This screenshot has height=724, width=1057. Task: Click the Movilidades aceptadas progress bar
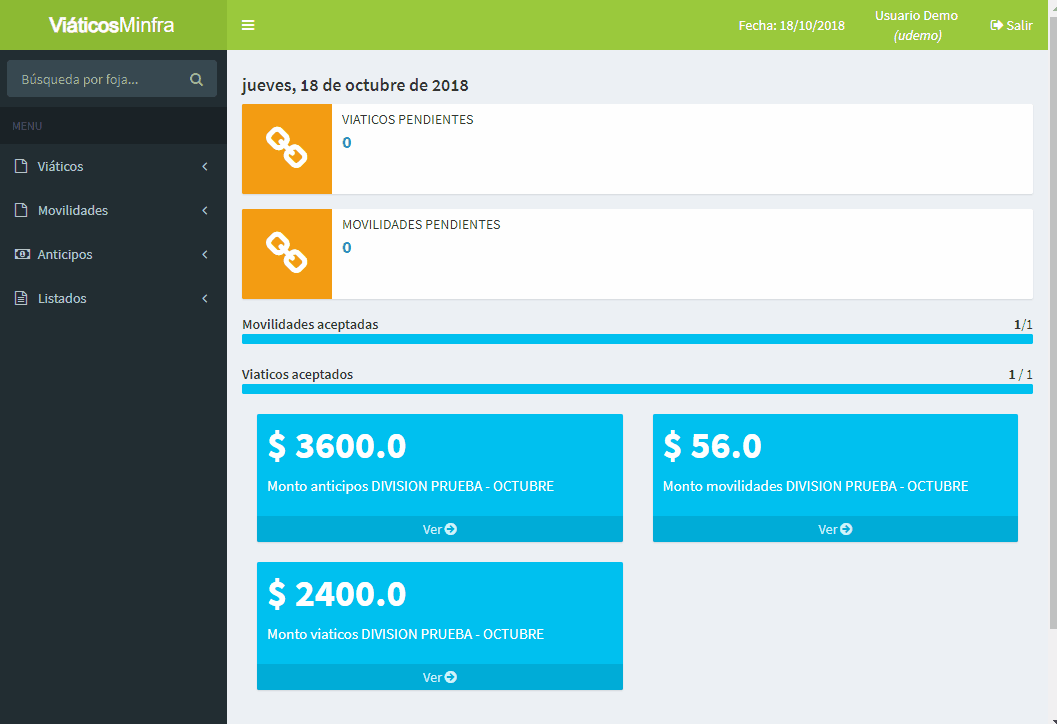[637, 340]
